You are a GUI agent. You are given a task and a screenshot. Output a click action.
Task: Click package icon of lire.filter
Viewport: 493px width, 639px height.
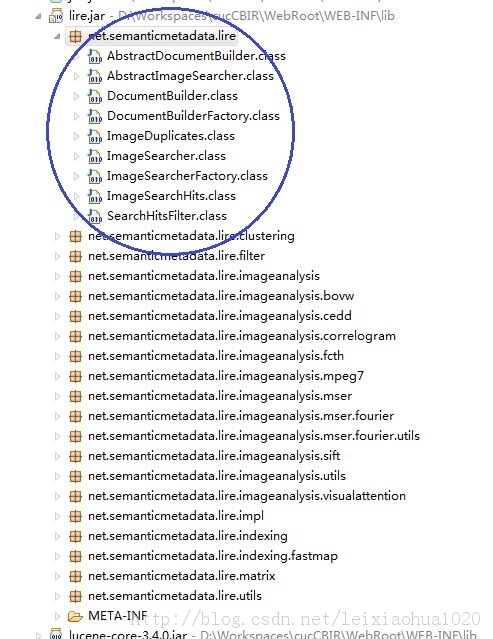click(x=75, y=256)
